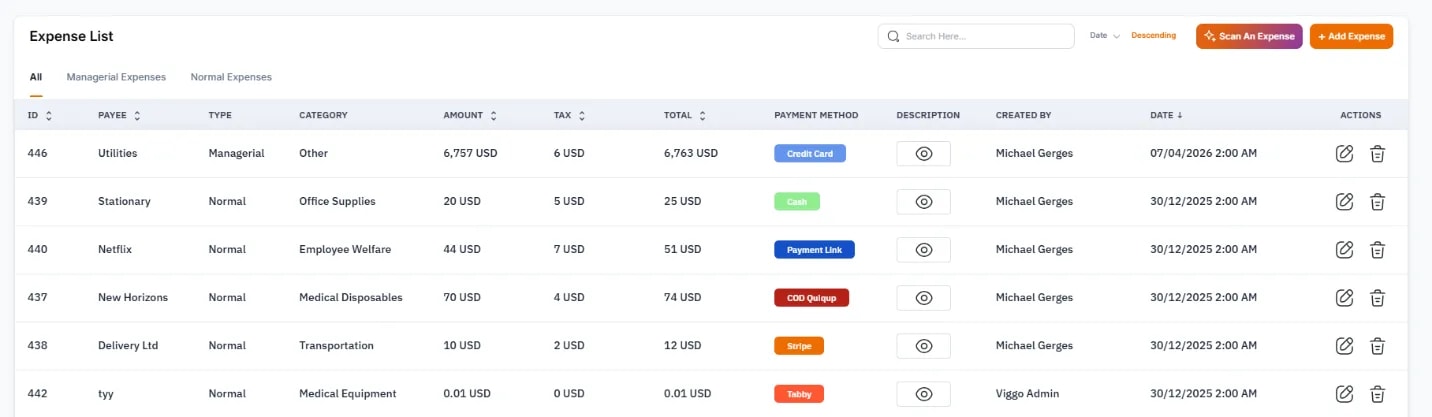Click Add Expense button
1432x417 pixels.
1351,36
